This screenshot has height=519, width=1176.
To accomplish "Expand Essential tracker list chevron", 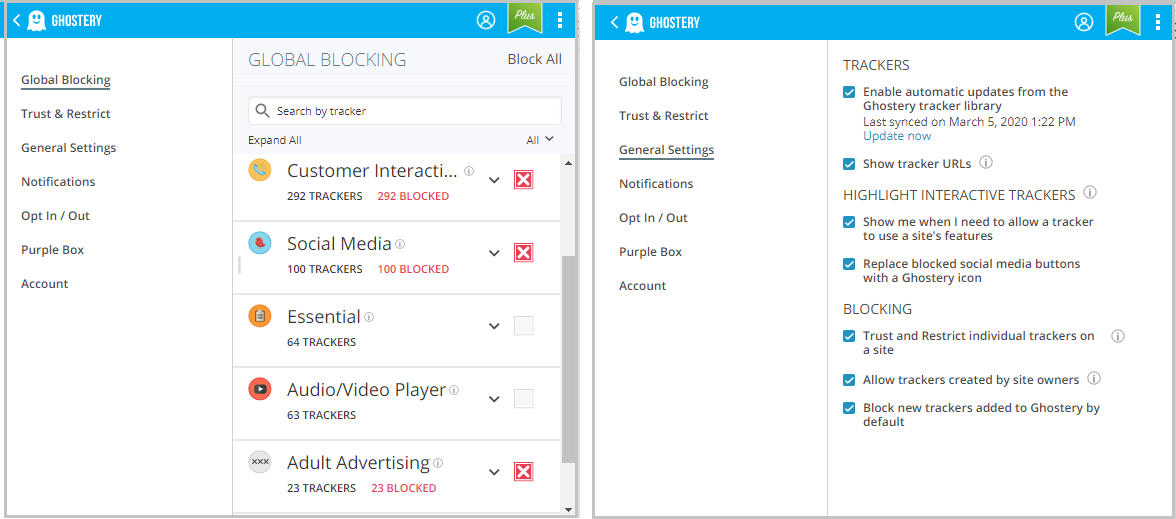I will click(494, 326).
